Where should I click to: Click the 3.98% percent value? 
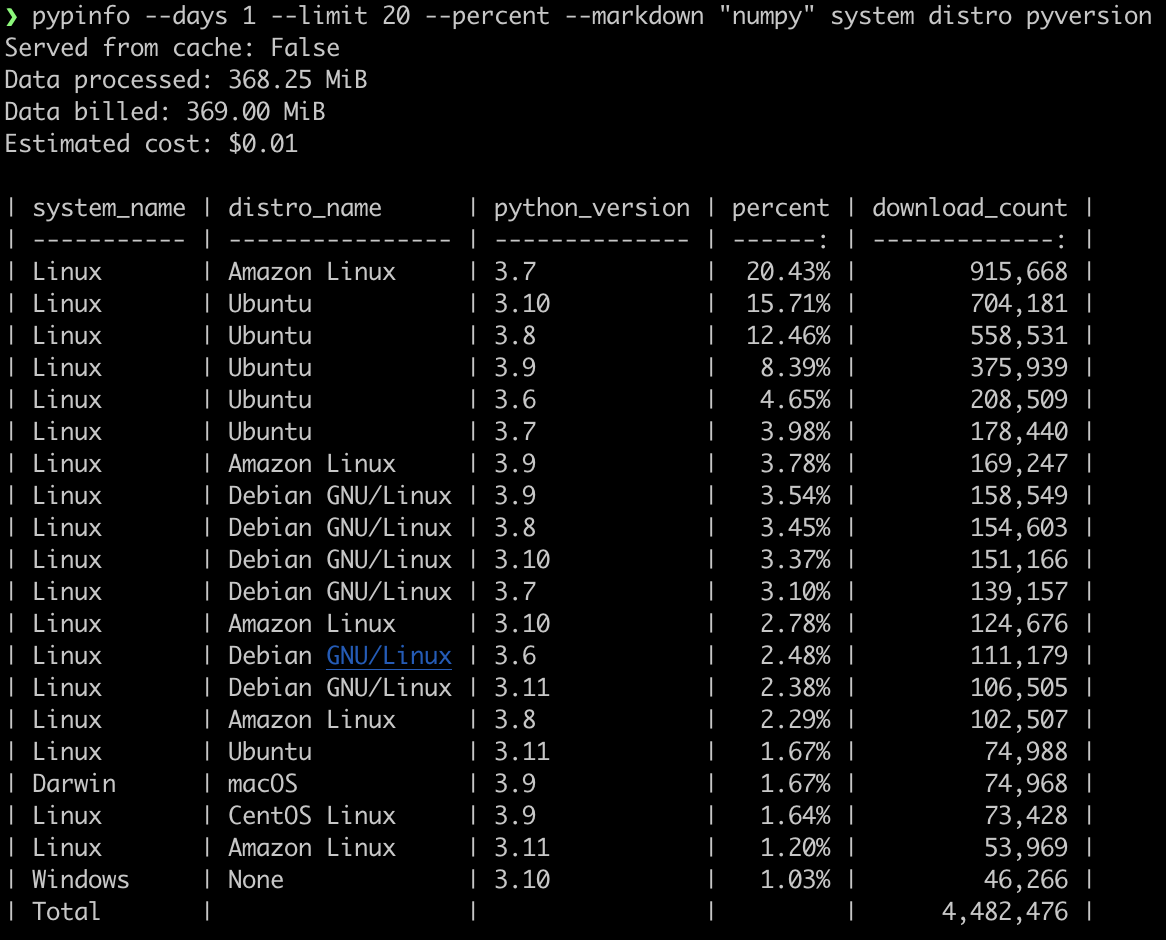(x=795, y=431)
